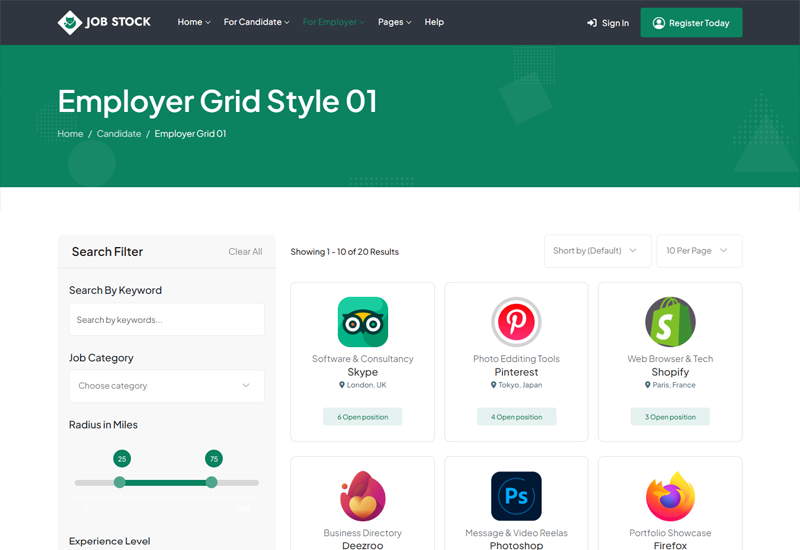Click 6 Open position button for Skype

(x=363, y=417)
